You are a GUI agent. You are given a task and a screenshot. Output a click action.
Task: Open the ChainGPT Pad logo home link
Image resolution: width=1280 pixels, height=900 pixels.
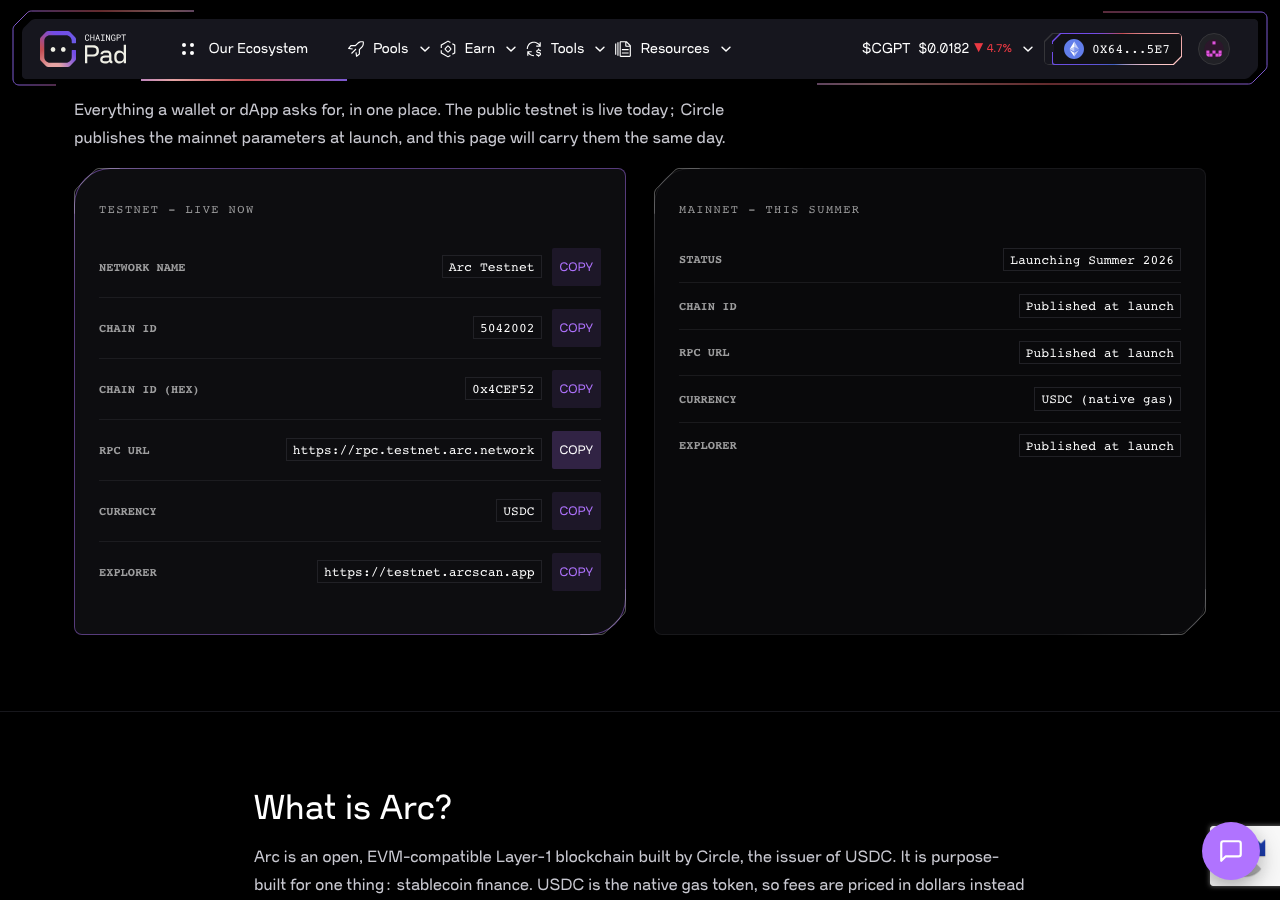[x=83, y=49]
